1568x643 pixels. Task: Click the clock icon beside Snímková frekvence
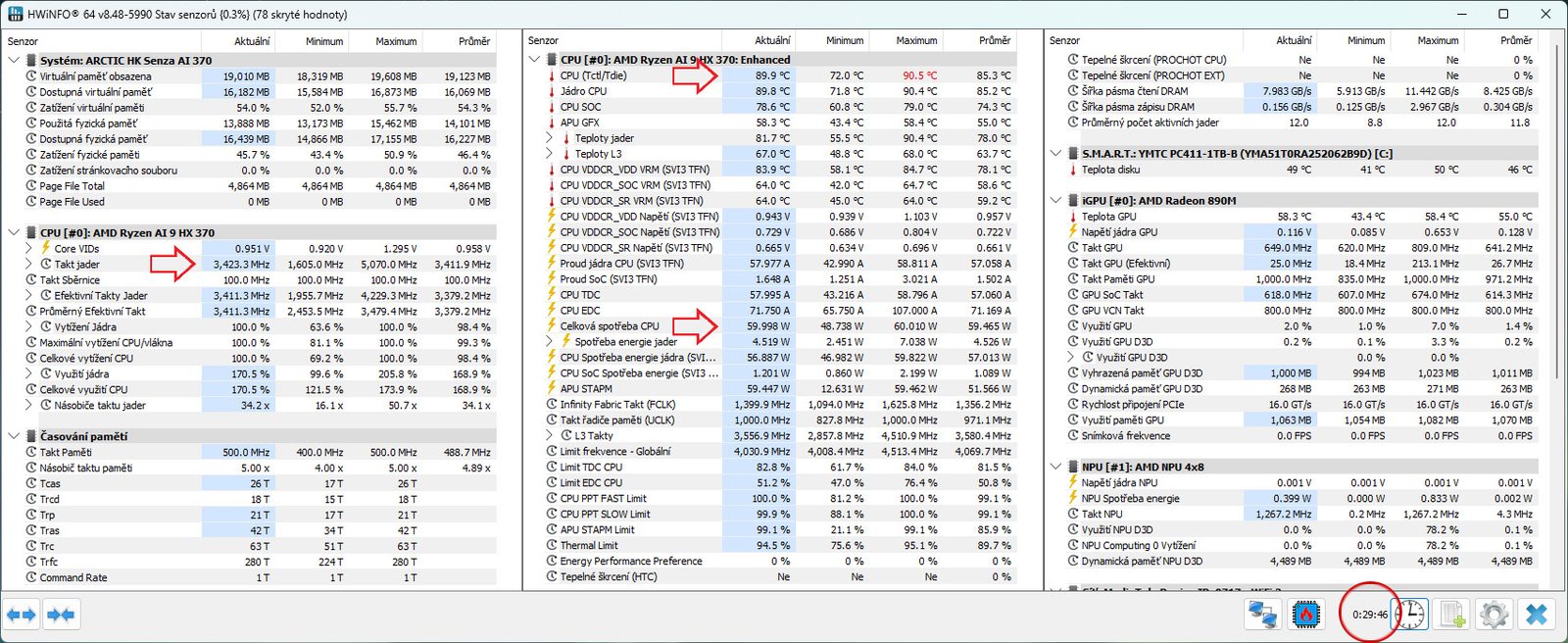coord(1073,436)
